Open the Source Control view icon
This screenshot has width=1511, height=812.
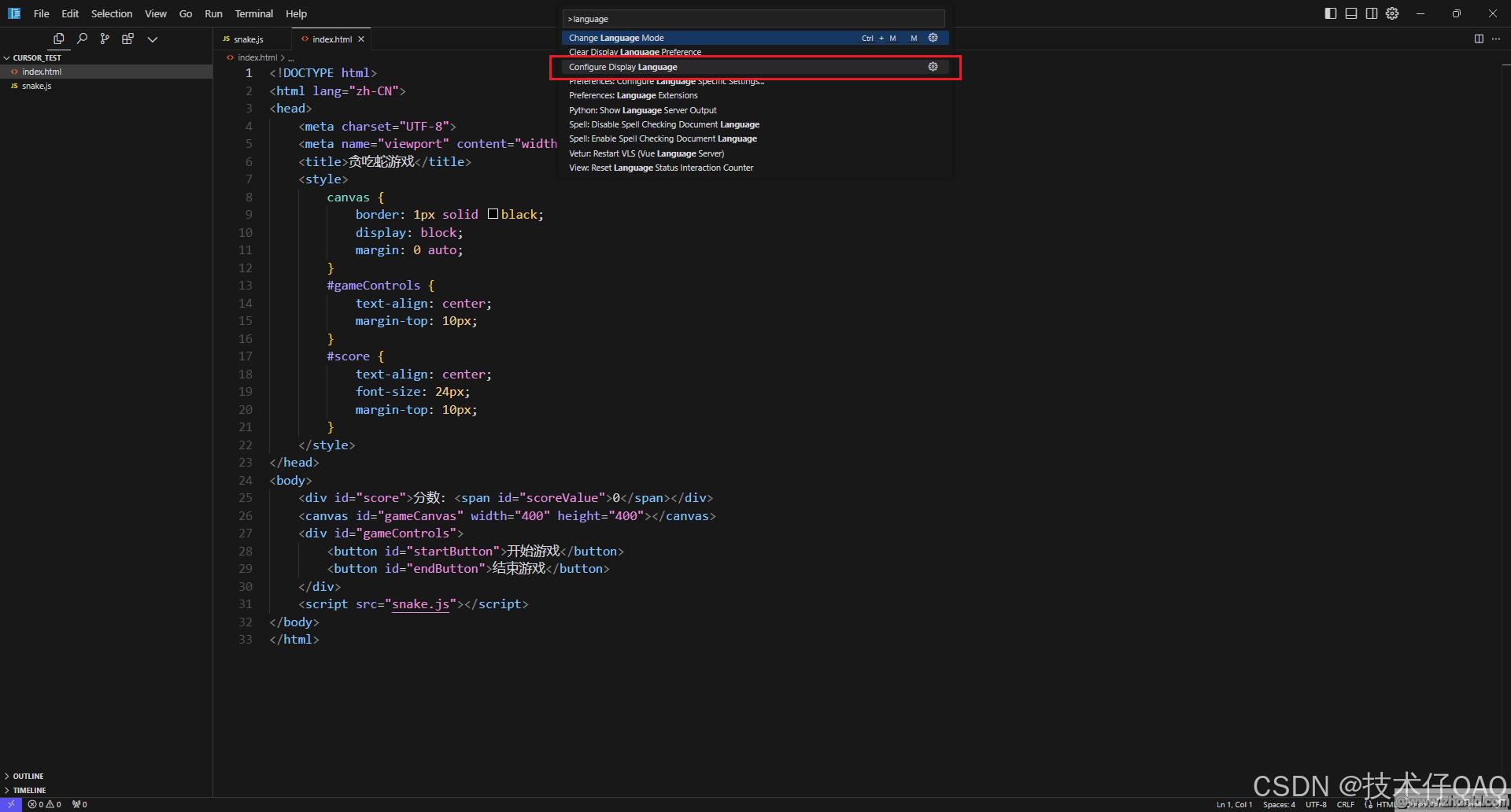[105, 39]
